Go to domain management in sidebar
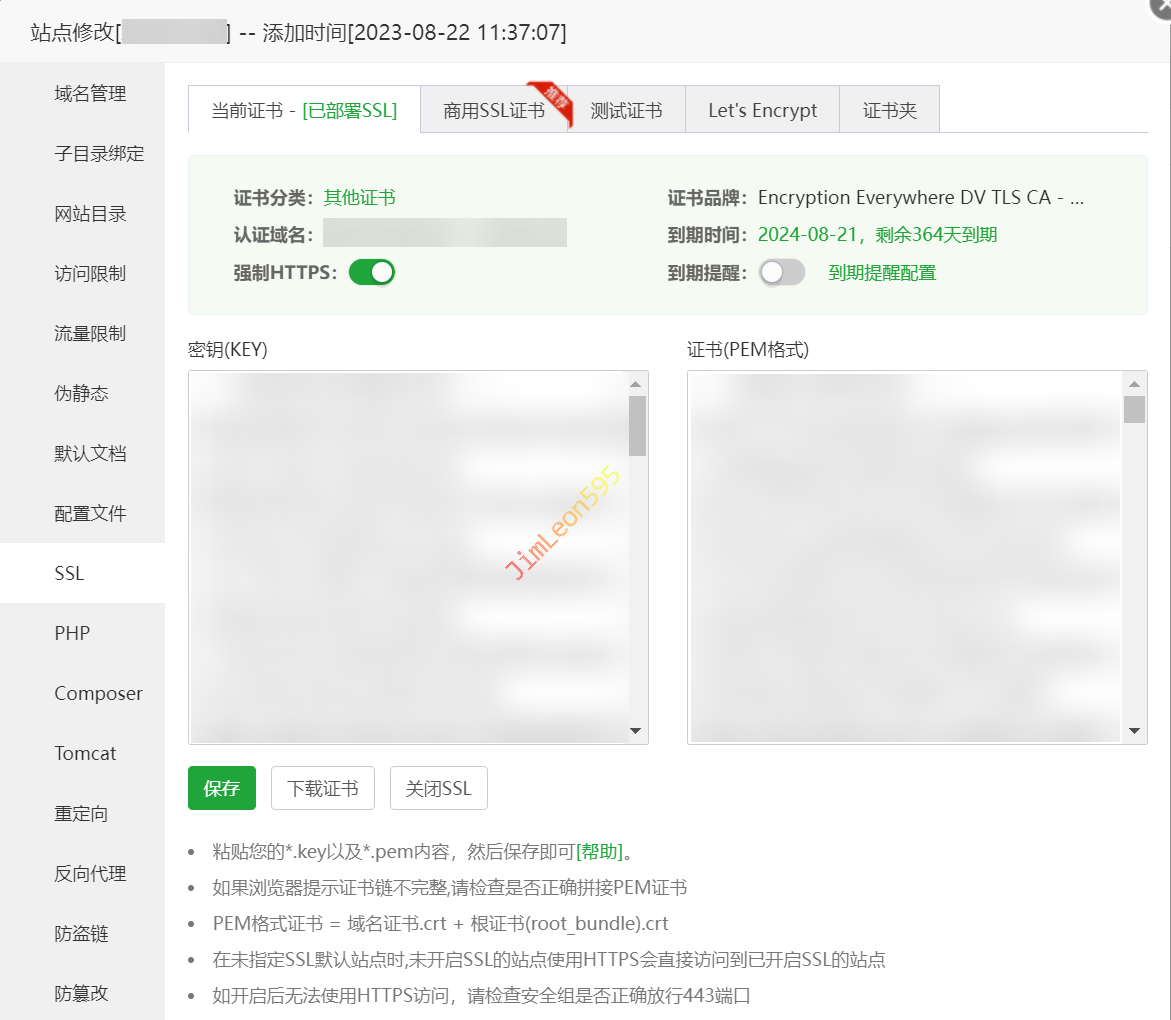 [x=90, y=93]
